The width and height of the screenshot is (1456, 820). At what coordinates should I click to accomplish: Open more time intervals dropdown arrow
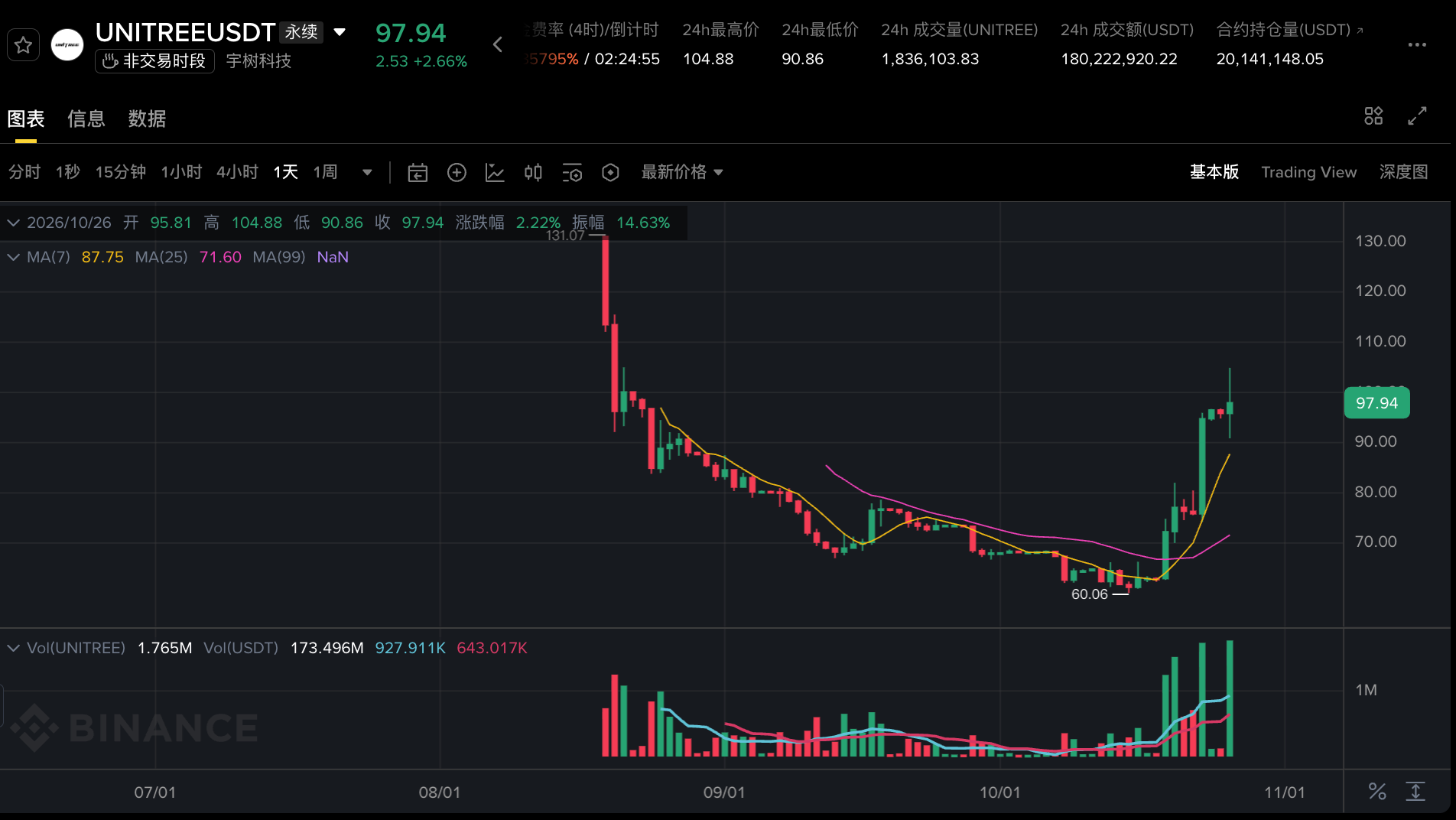[x=367, y=173]
